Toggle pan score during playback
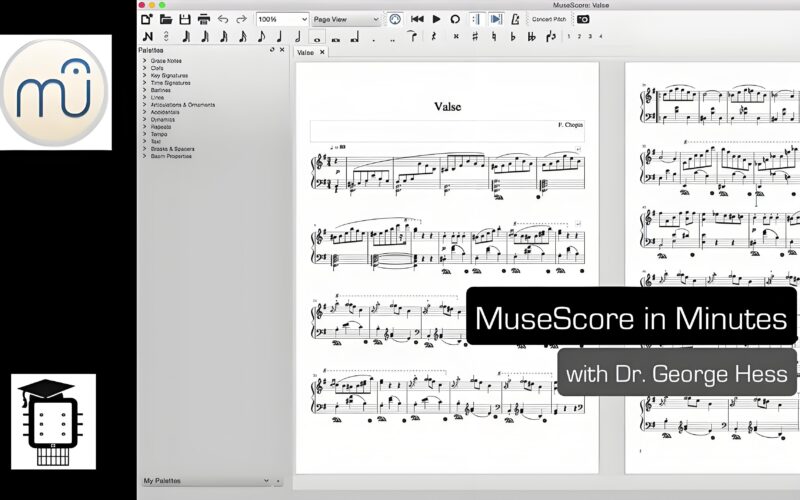 coord(495,19)
